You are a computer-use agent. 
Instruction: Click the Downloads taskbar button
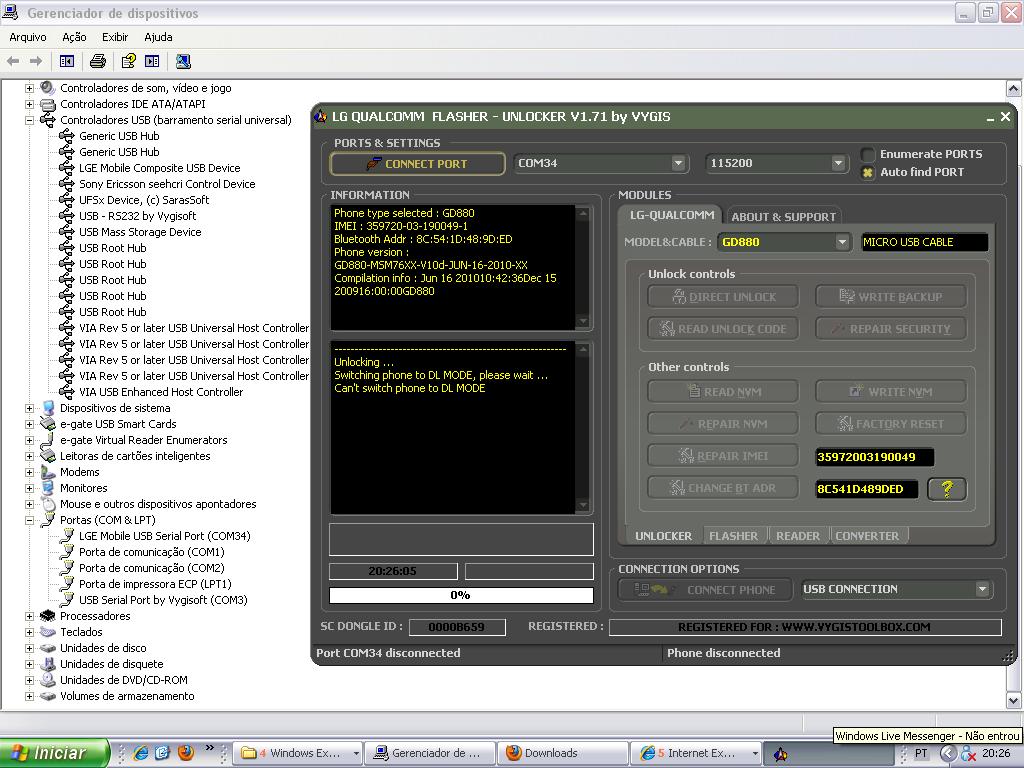(x=563, y=753)
